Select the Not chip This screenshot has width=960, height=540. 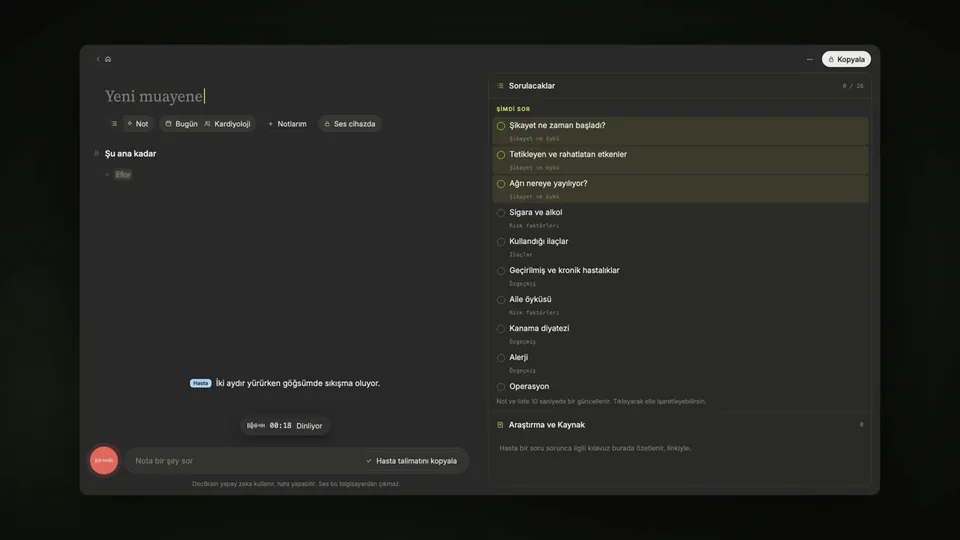coord(137,124)
